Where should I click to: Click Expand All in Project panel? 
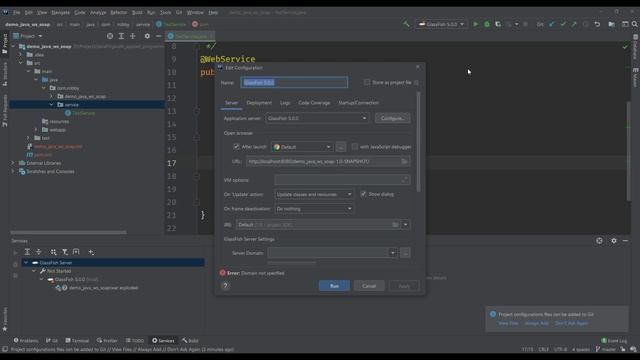(x=121, y=36)
